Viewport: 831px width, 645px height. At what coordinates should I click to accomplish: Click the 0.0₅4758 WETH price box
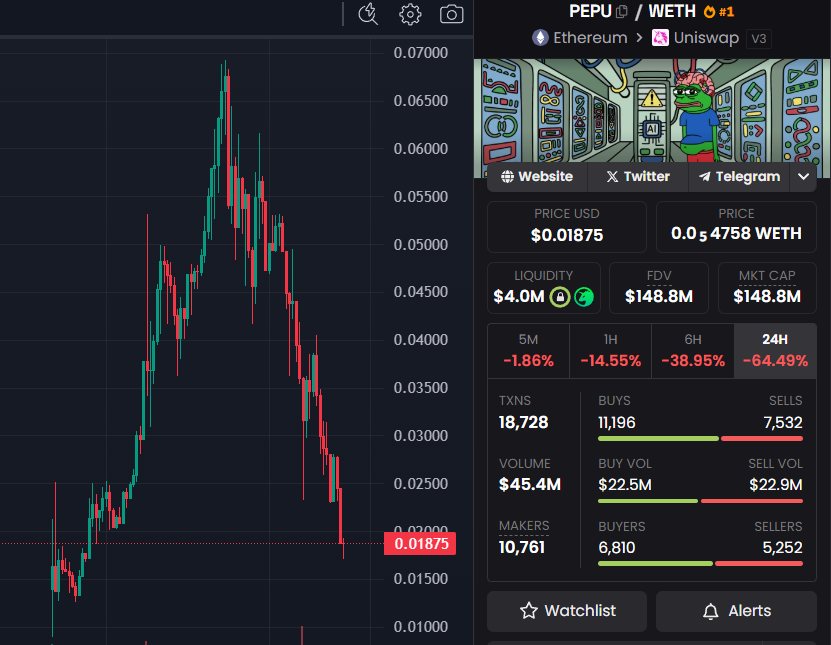736,227
